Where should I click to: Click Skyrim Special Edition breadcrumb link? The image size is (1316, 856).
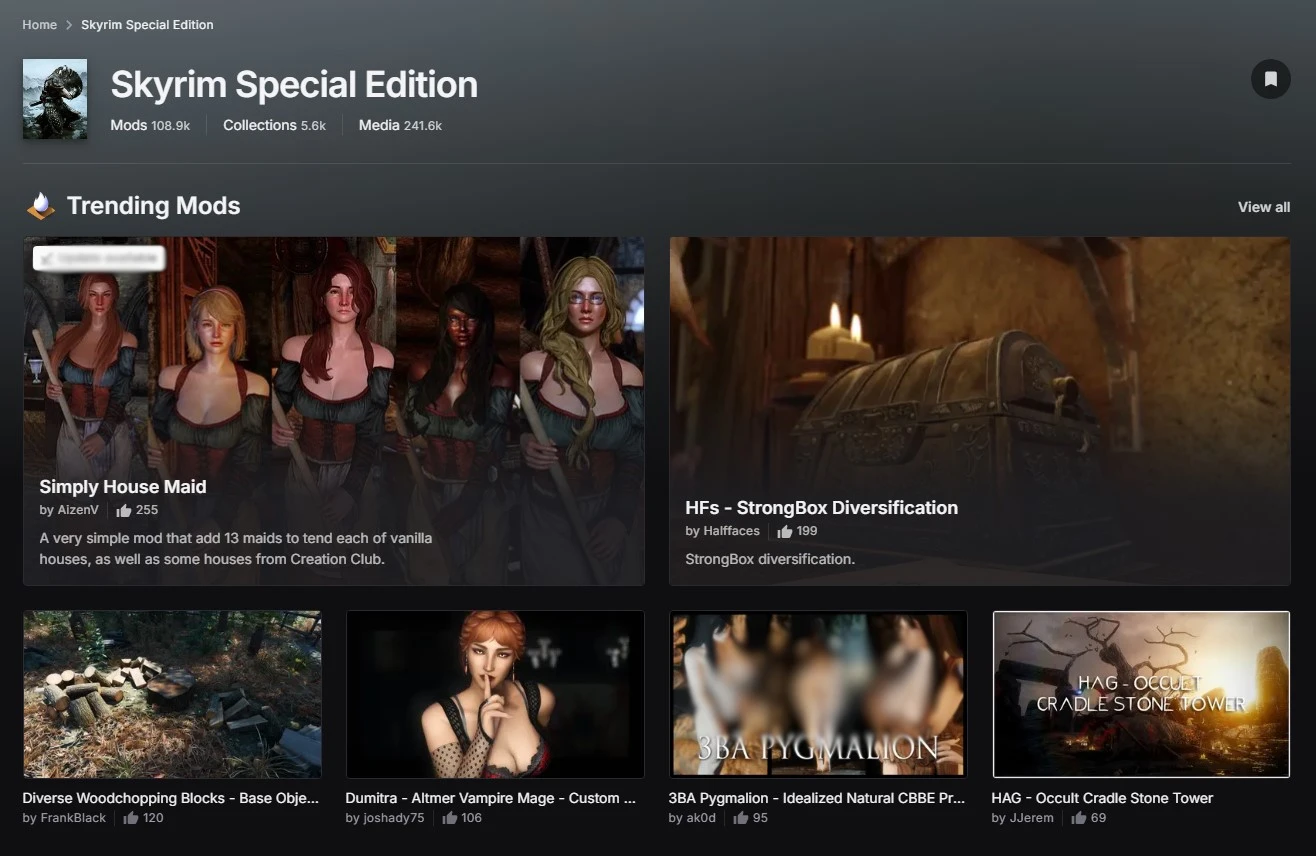(x=147, y=25)
